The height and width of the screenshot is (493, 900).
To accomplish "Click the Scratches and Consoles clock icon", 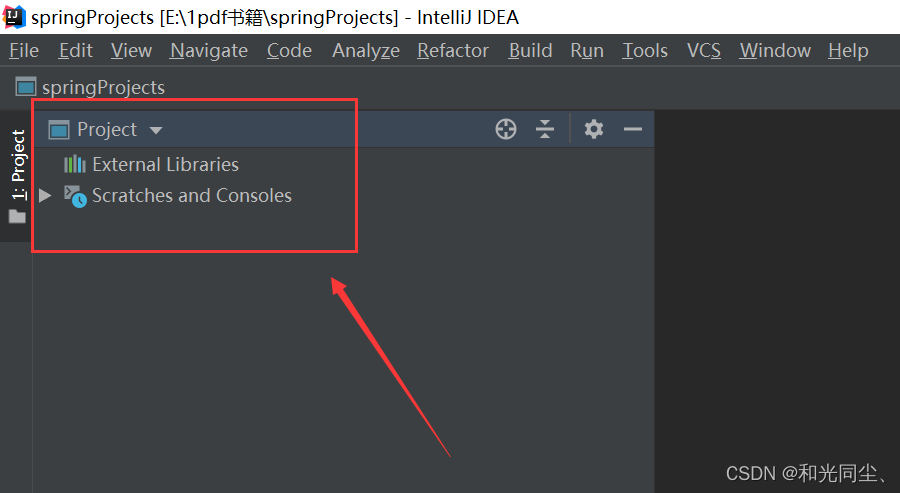I will (75, 196).
